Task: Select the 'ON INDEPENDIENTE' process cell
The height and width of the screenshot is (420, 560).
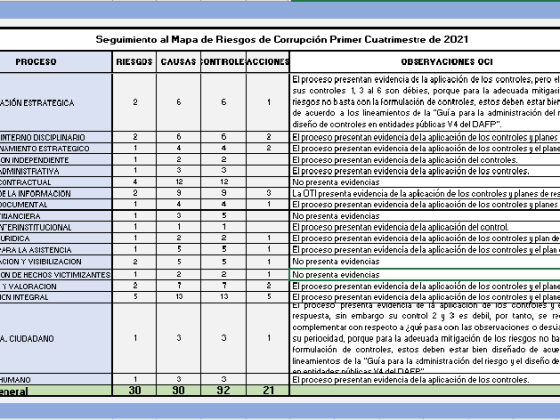Action: coord(56,160)
